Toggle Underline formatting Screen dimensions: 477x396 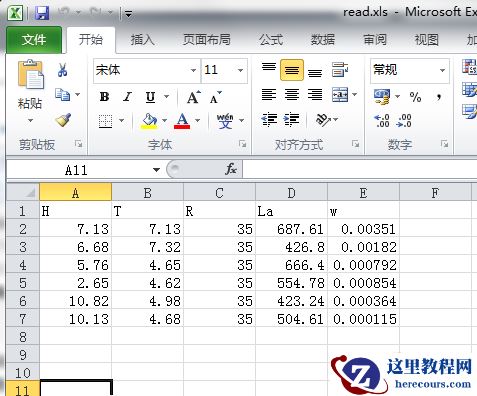[151, 97]
